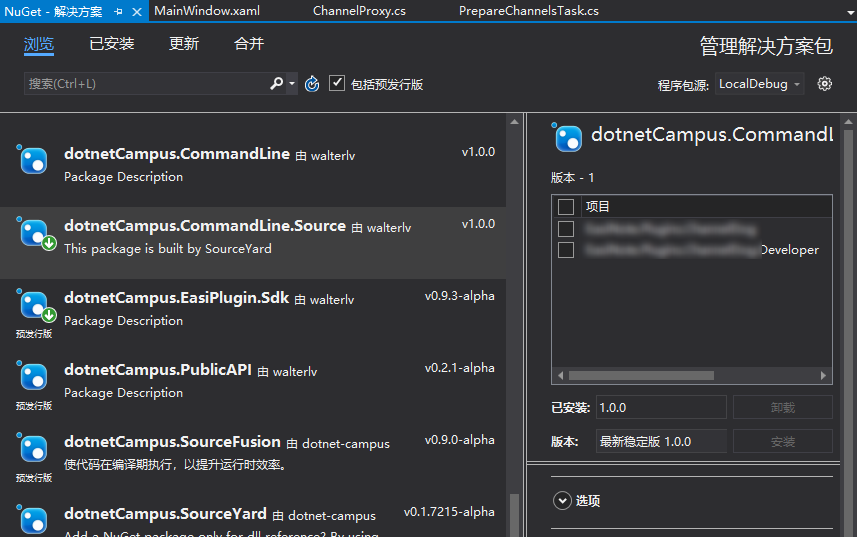Open PrepareChannelsTask.cs document tab
The image size is (857, 537).
[x=529, y=11]
